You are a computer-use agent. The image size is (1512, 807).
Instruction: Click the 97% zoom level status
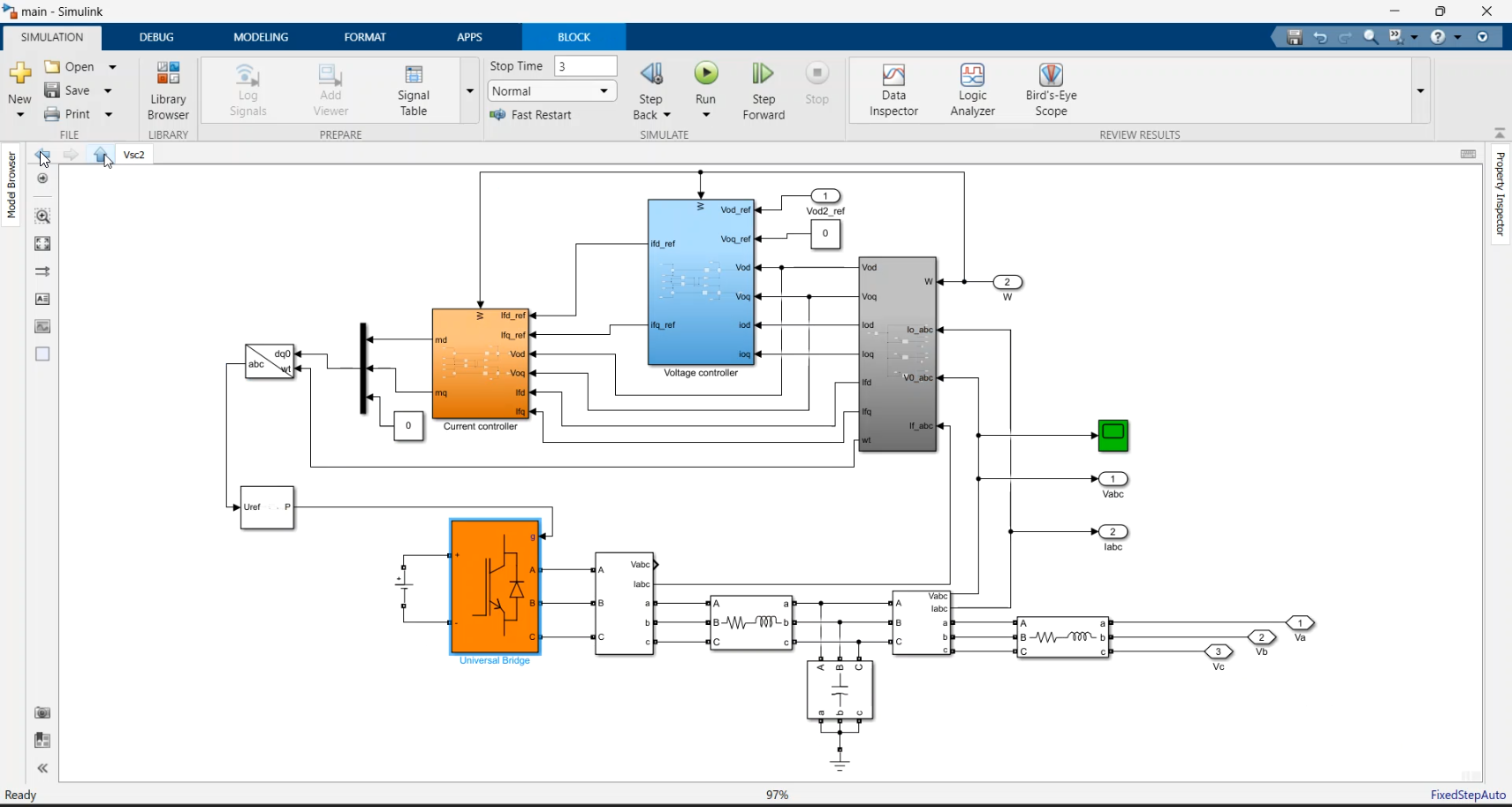click(x=777, y=796)
